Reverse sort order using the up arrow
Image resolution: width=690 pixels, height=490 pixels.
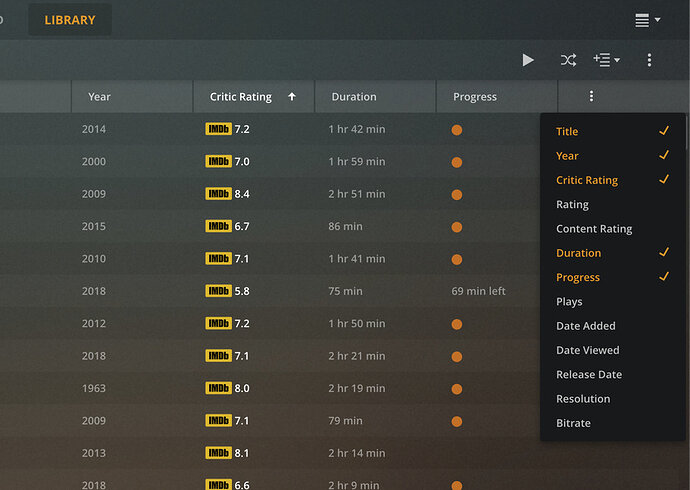click(292, 96)
